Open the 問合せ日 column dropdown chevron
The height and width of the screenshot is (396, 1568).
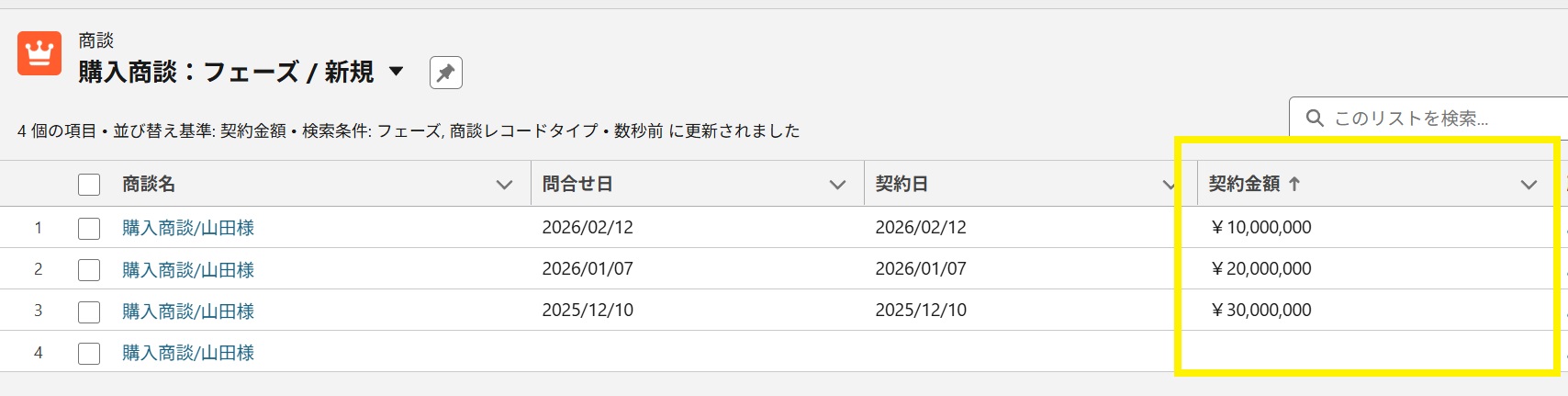(837, 185)
